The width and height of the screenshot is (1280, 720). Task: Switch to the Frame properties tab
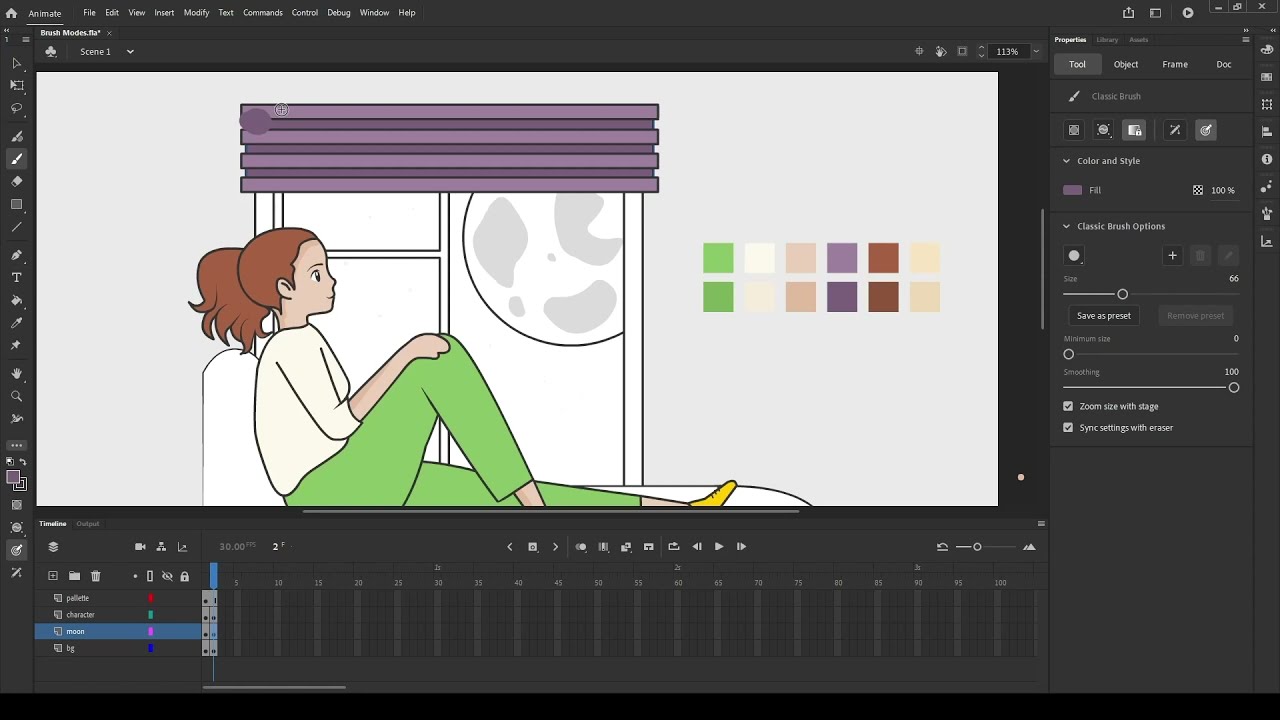pyautogui.click(x=1175, y=64)
